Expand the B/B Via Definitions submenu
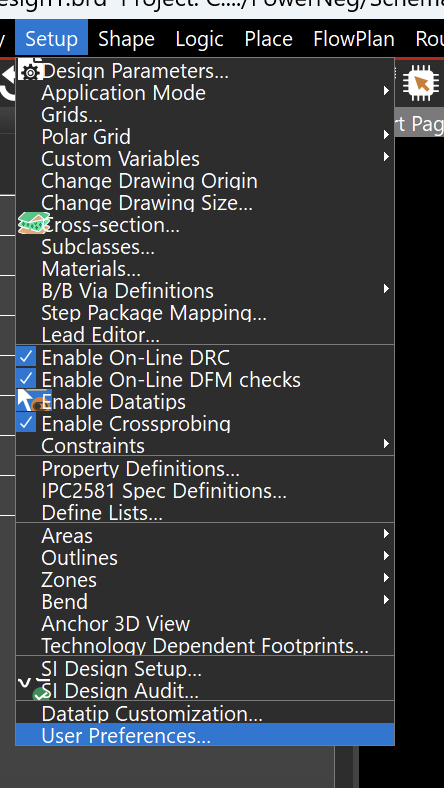Viewport: 444px width, 788px height. click(205, 291)
